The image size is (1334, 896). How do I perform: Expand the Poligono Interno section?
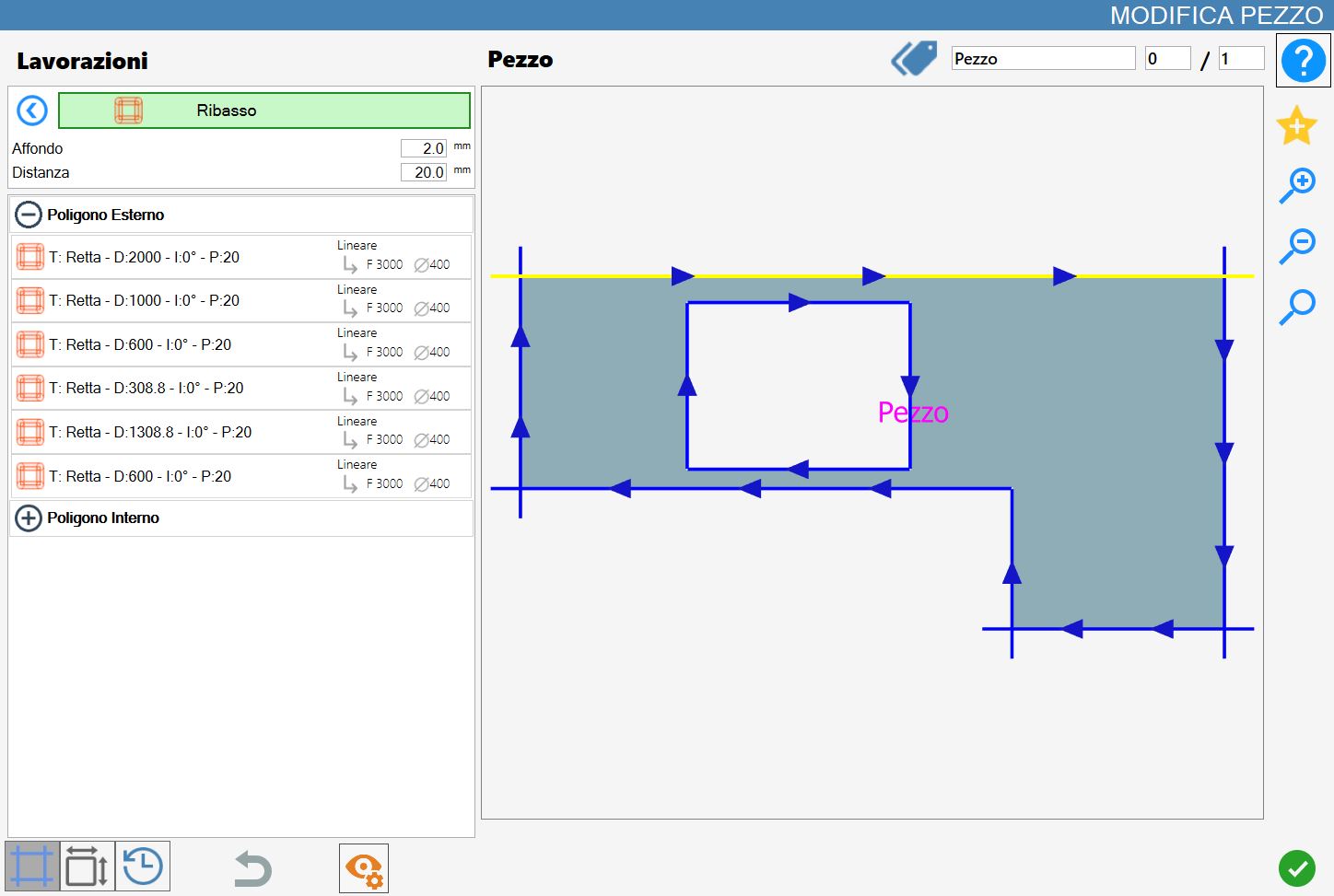(29, 518)
